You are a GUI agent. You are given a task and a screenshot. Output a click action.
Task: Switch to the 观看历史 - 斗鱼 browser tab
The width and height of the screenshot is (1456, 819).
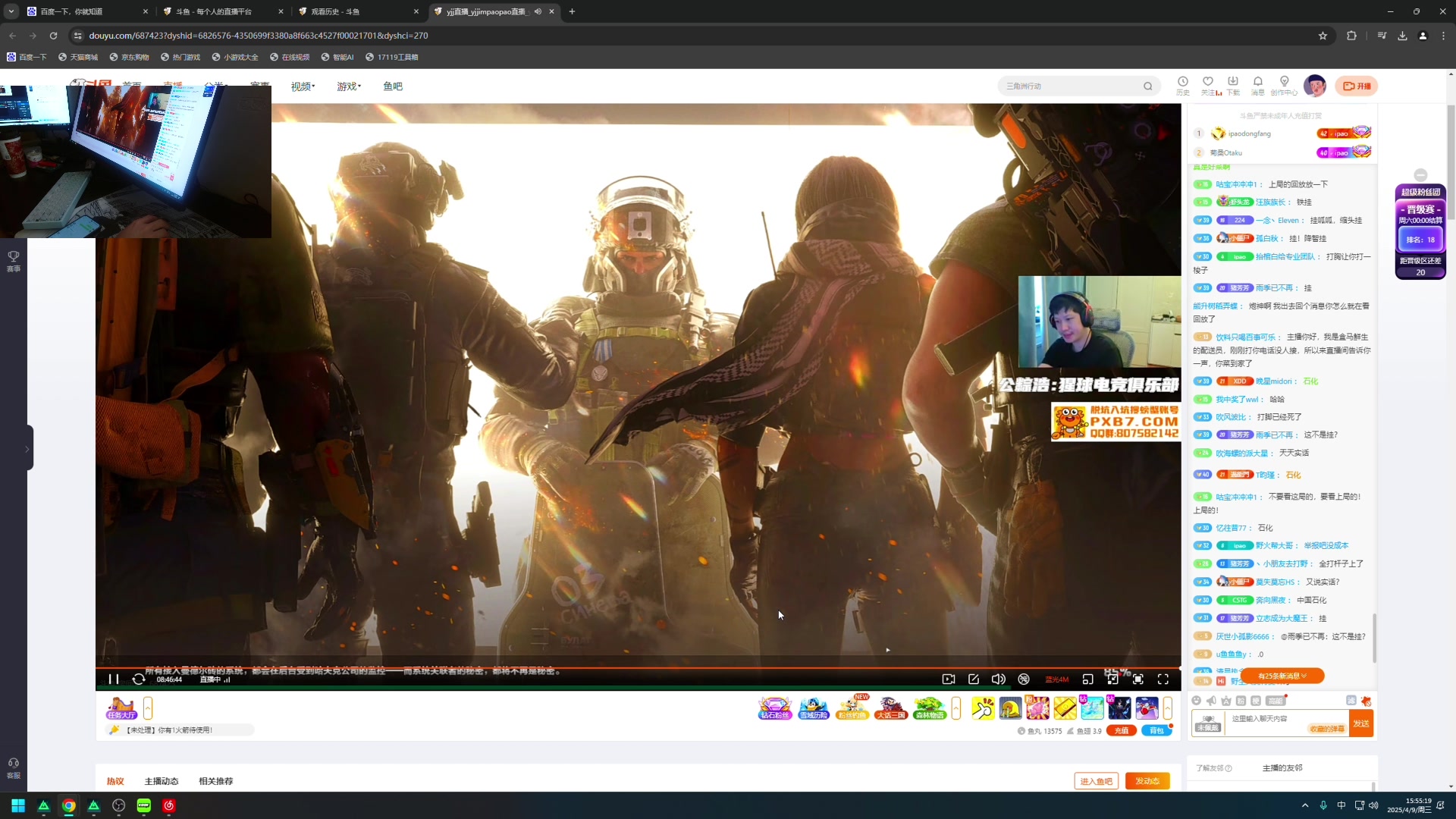356,11
